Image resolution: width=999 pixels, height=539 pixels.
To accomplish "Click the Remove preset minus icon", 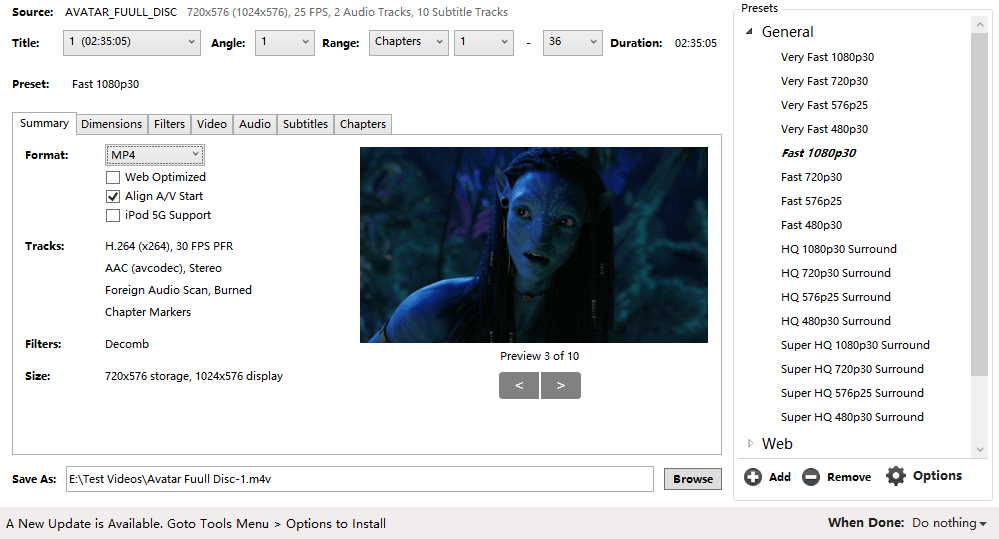I will point(810,477).
